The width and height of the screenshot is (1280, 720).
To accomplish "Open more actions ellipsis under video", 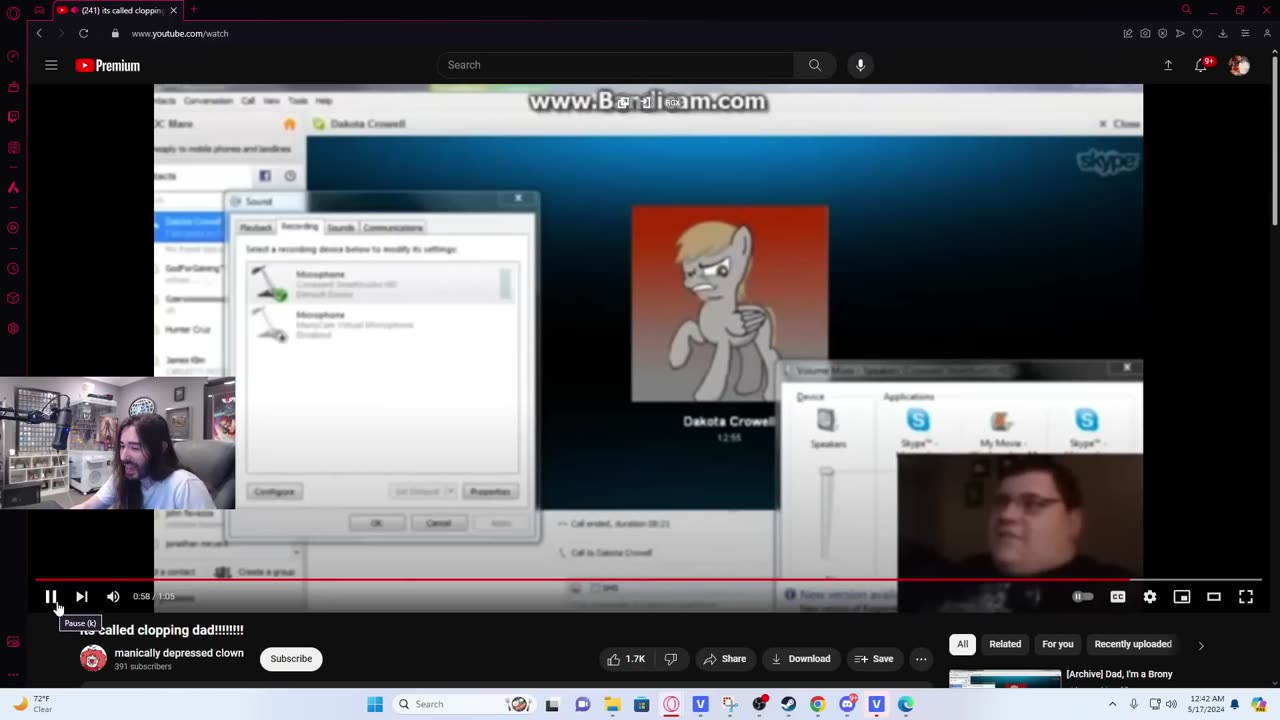I will tap(921, 659).
